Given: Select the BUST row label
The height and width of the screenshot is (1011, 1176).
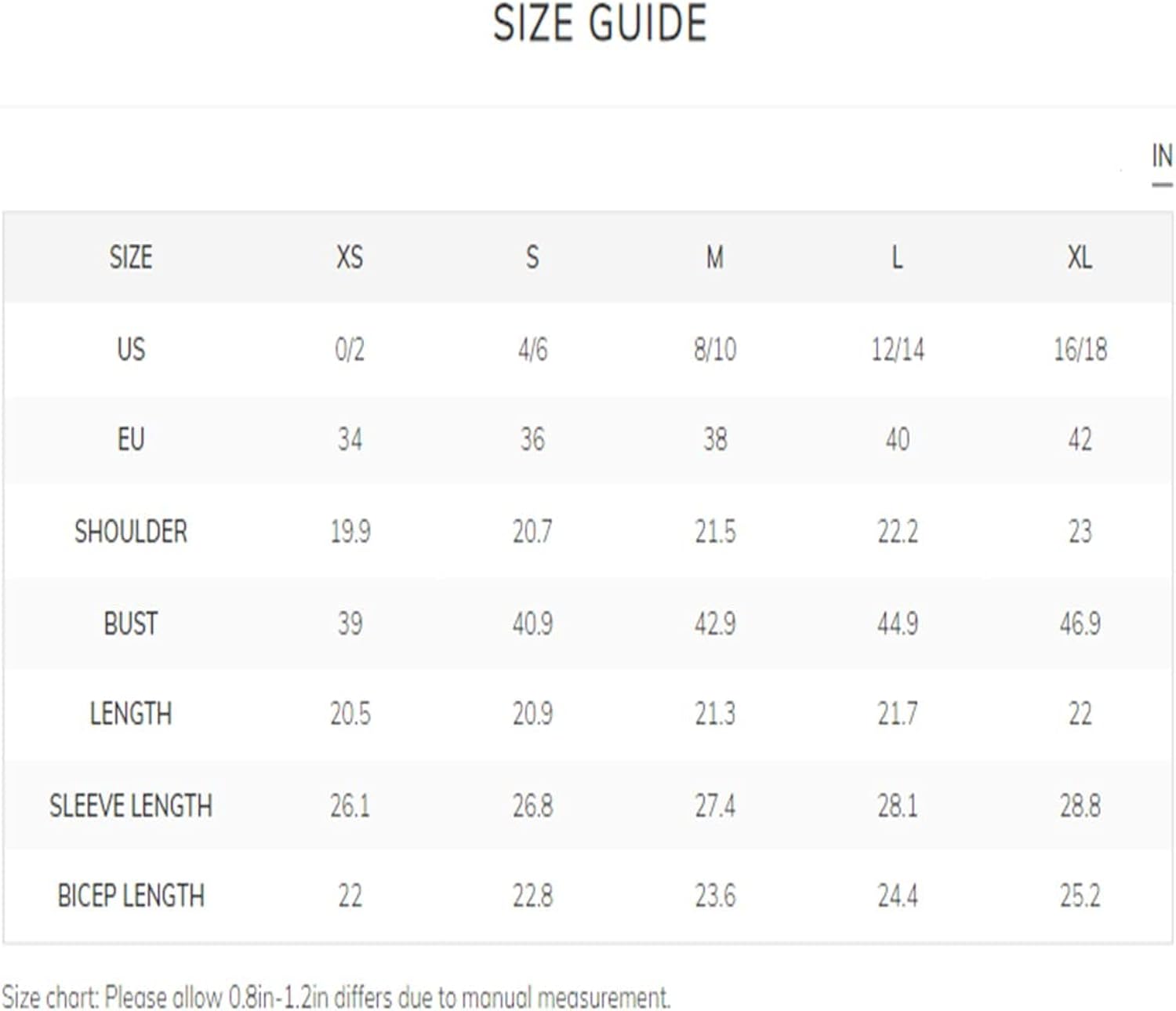Looking at the screenshot, I should (x=131, y=624).
